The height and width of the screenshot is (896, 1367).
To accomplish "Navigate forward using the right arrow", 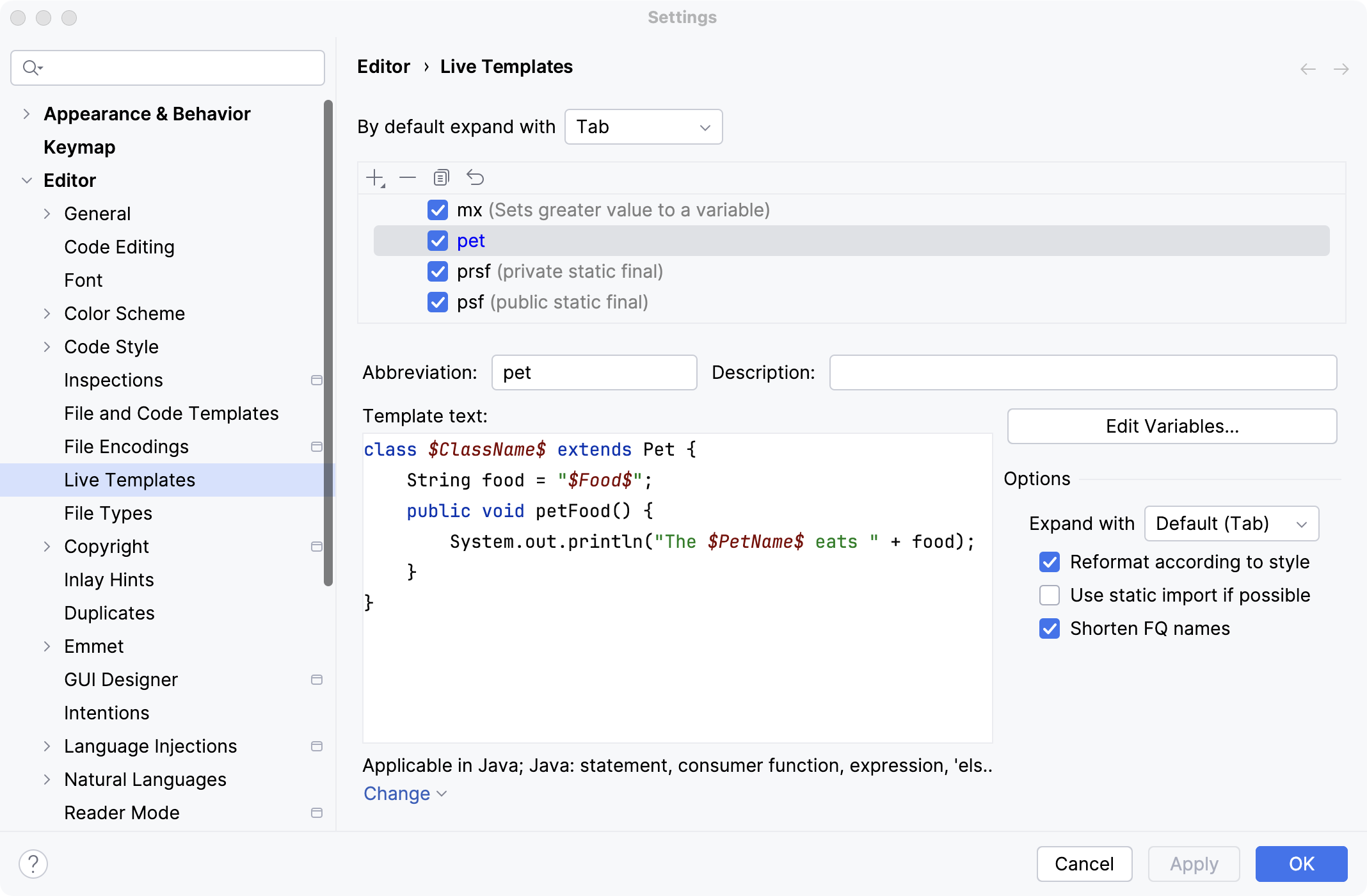I will click(1341, 68).
